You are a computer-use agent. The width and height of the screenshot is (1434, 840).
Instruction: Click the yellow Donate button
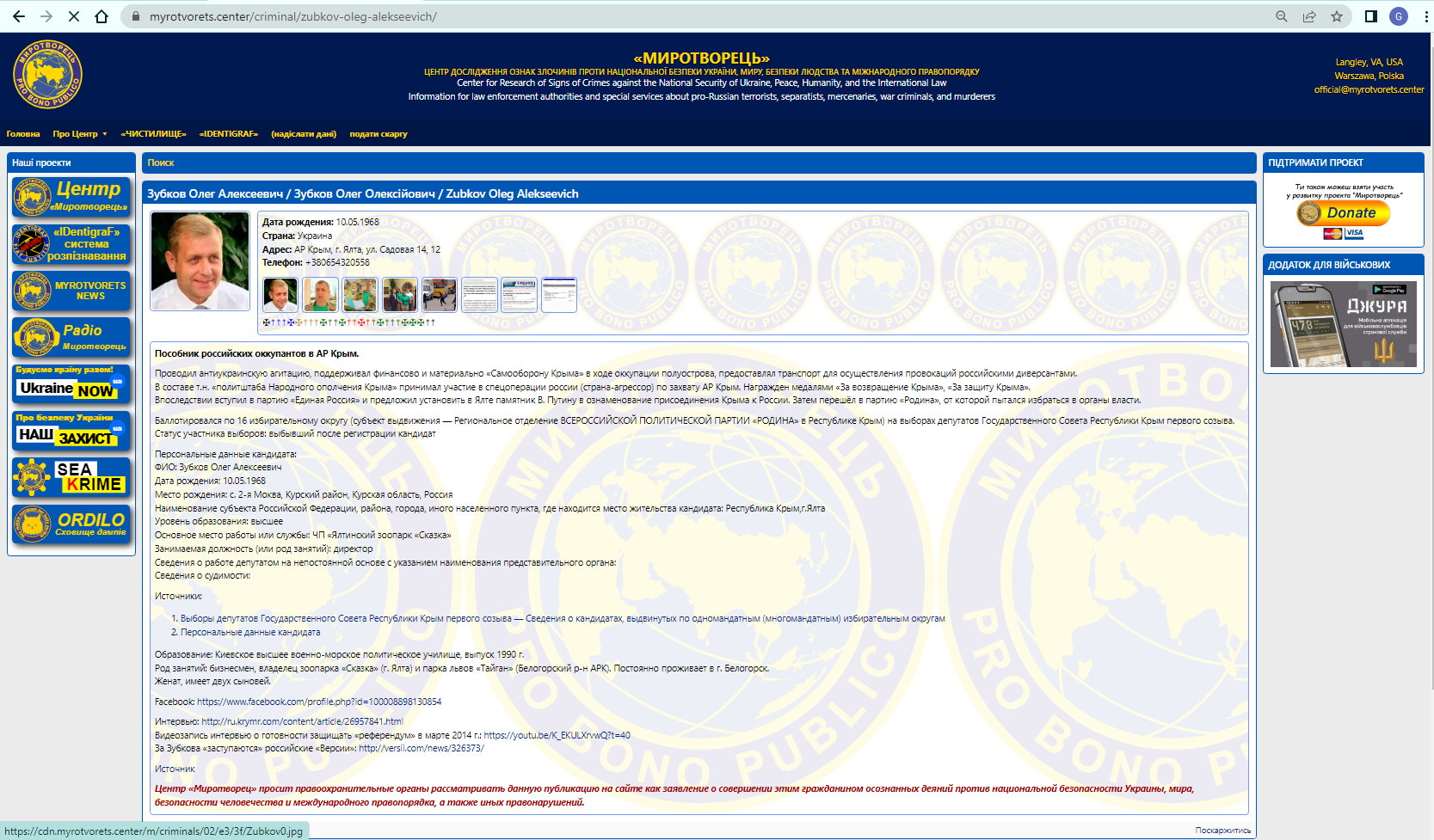pos(1343,213)
